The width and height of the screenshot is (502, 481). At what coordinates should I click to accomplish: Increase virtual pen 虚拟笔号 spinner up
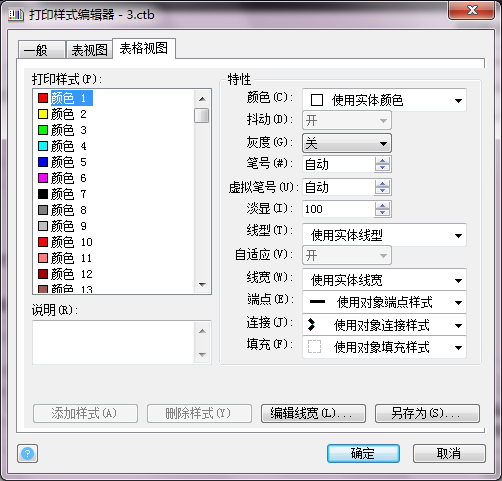coord(382,183)
